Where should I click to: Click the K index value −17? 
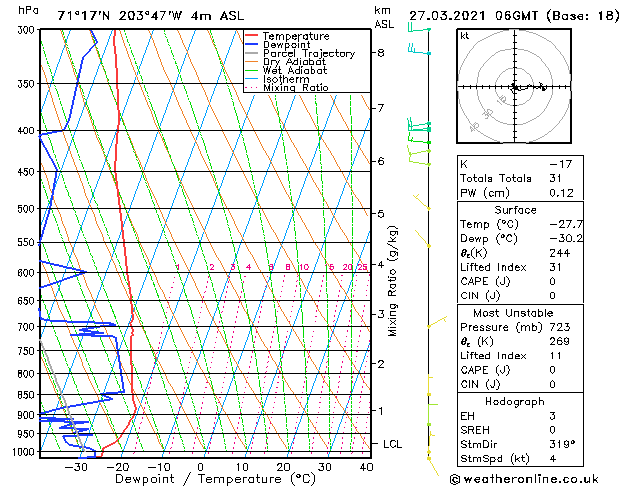click(x=560, y=164)
